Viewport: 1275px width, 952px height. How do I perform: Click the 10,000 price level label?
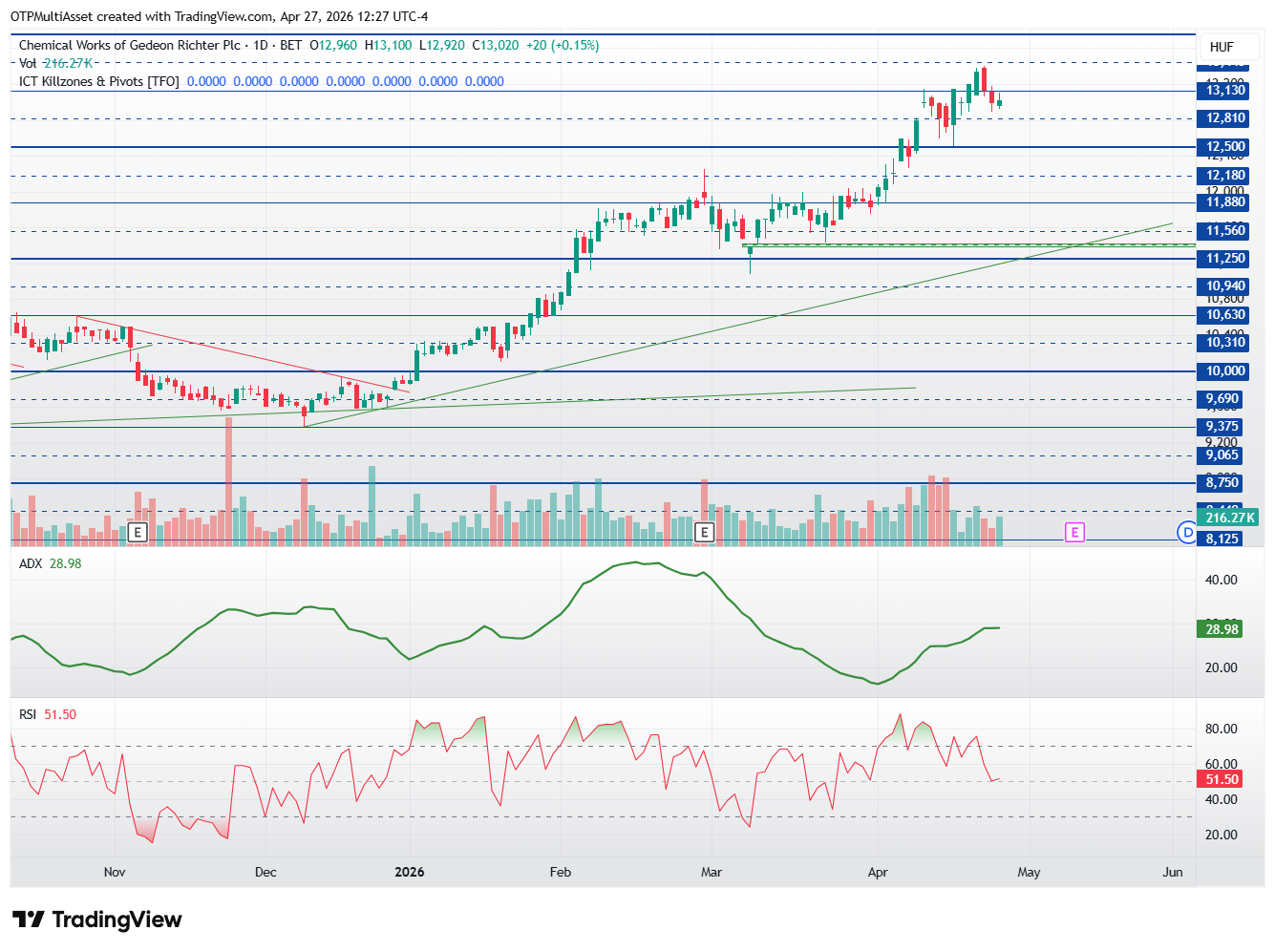(x=1225, y=371)
